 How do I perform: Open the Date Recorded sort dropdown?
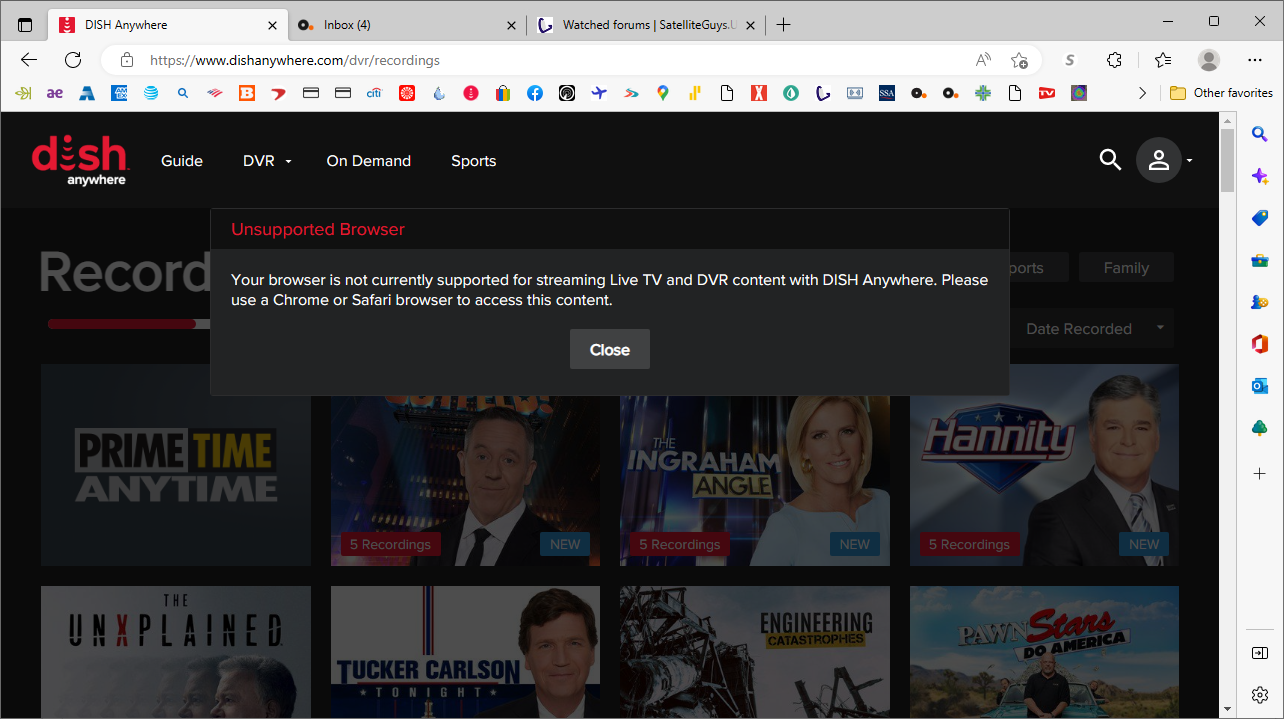(1094, 329)
